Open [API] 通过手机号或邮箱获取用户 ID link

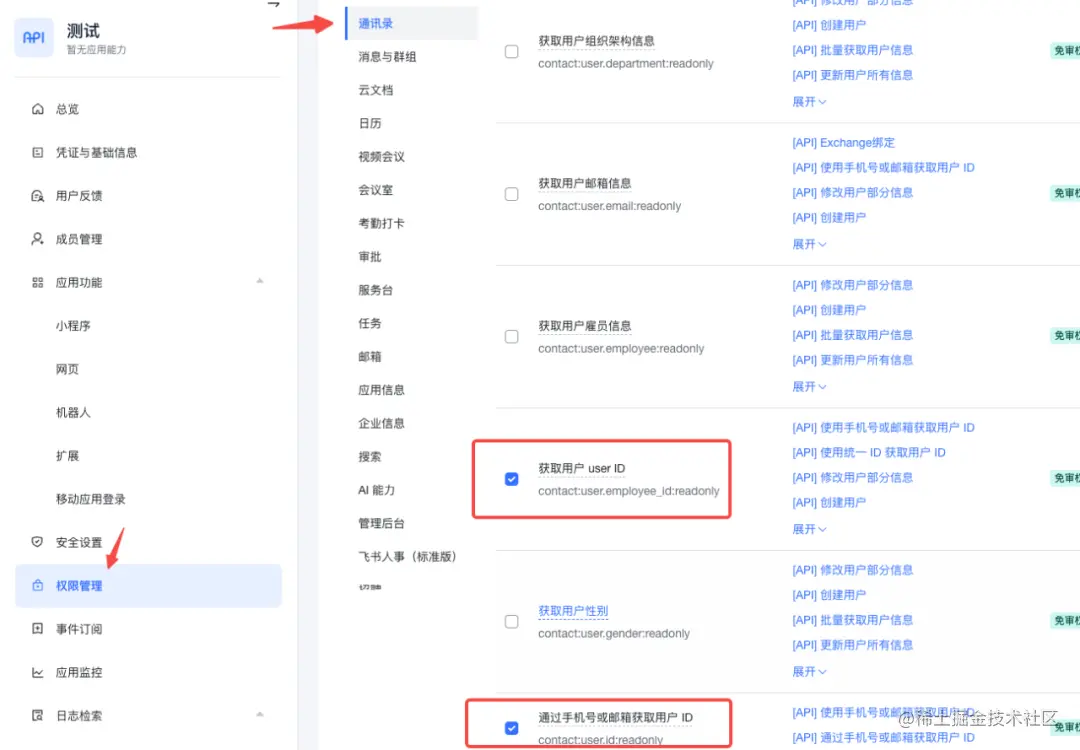tap(884, 738)
